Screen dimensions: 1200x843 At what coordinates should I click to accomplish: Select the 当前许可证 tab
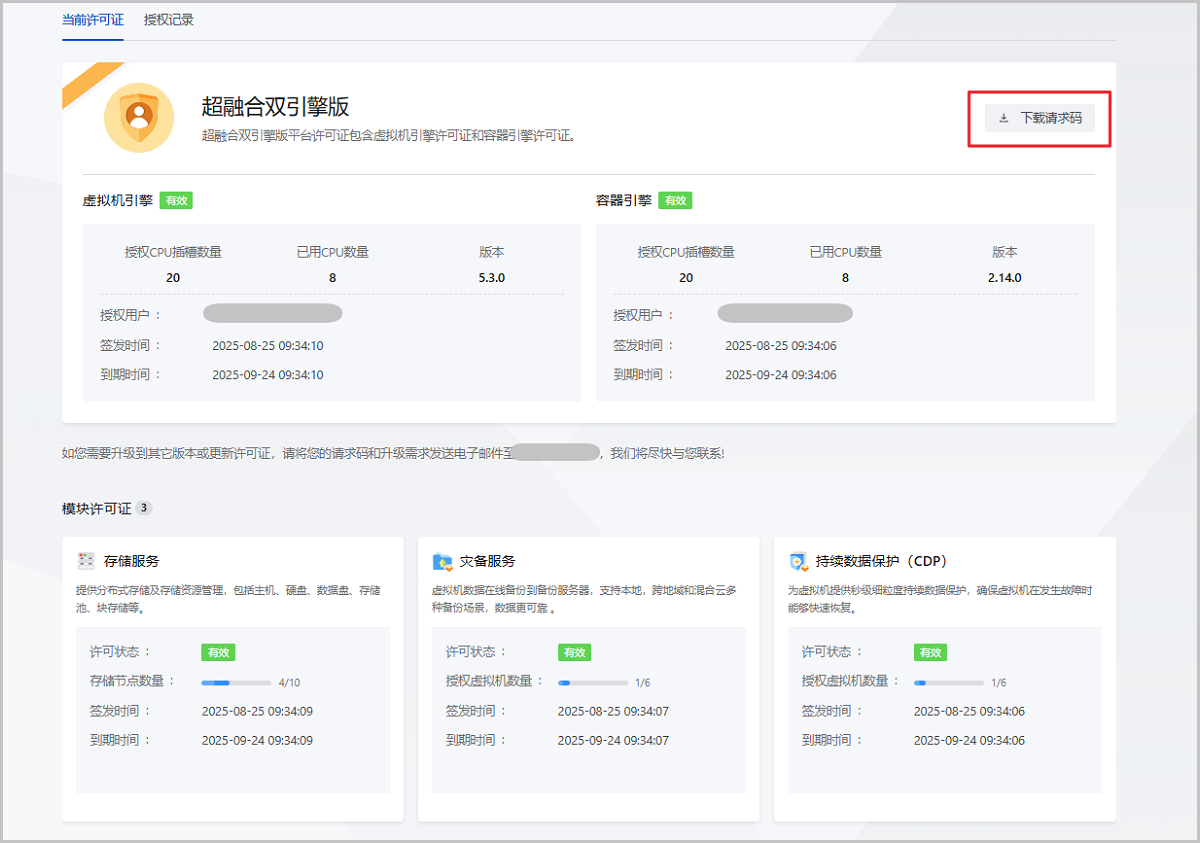[93, 20]
